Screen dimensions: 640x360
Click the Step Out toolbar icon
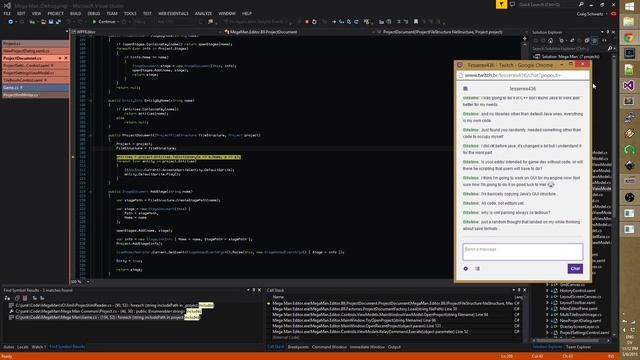coord(356,22)
